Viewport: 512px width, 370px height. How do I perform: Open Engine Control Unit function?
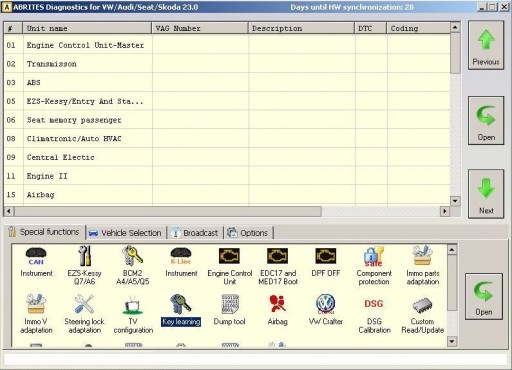(x=230, y=266)
